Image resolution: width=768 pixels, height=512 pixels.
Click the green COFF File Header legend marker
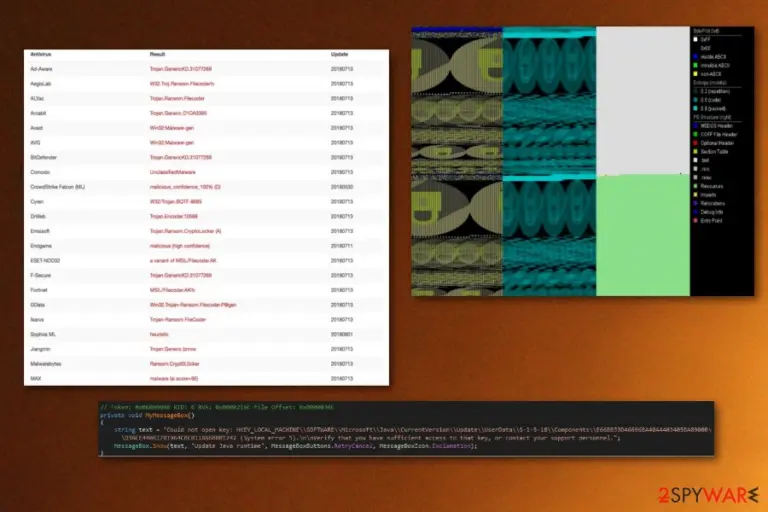[x=696, y=134]
